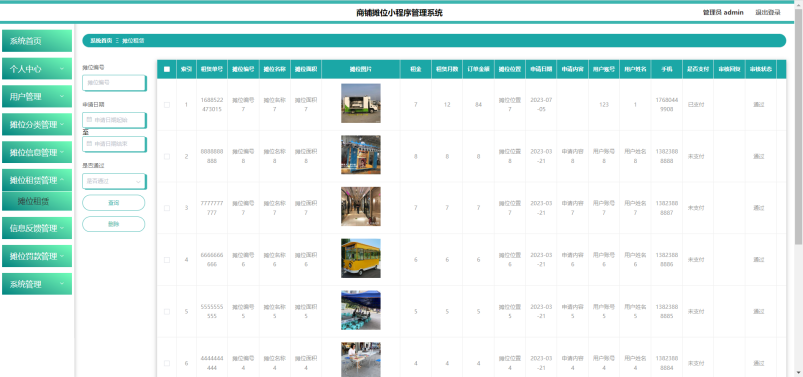Open the mall corridor image in row 3
Image resolution: width=803 pixels, height=377 pixels.
tap(361, 206)
